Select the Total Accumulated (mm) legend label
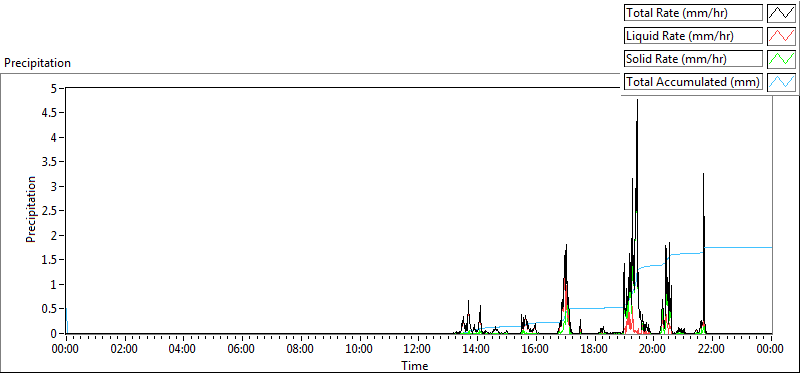The image size is (800, 373). pos(693,82)
